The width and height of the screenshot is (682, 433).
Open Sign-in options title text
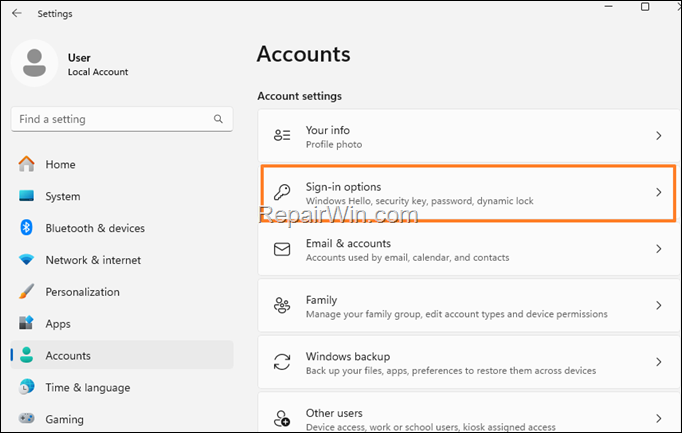(x=343, y=187)
